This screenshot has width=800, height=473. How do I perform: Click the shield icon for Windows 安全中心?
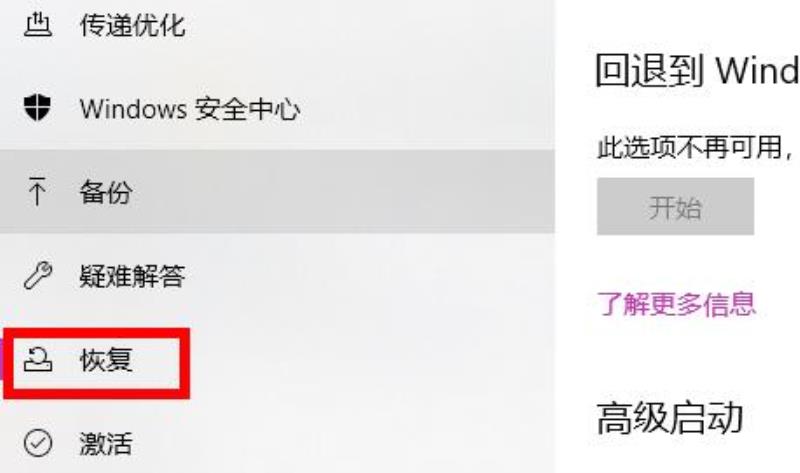[38, 108]
